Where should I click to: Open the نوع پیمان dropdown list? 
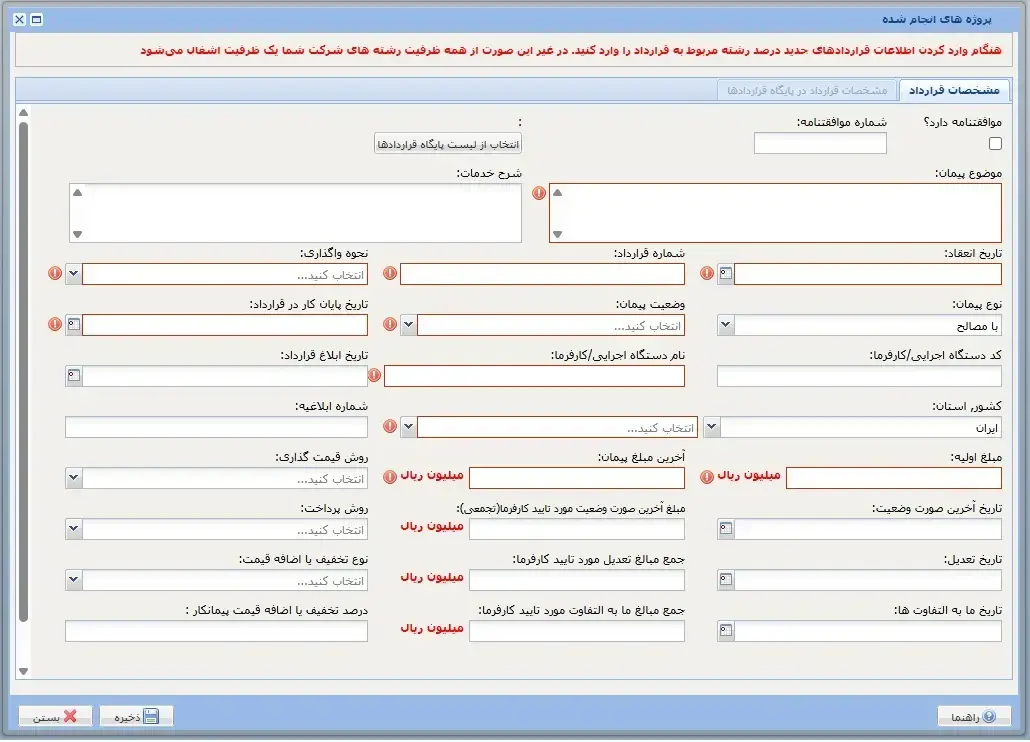point(726,325)
